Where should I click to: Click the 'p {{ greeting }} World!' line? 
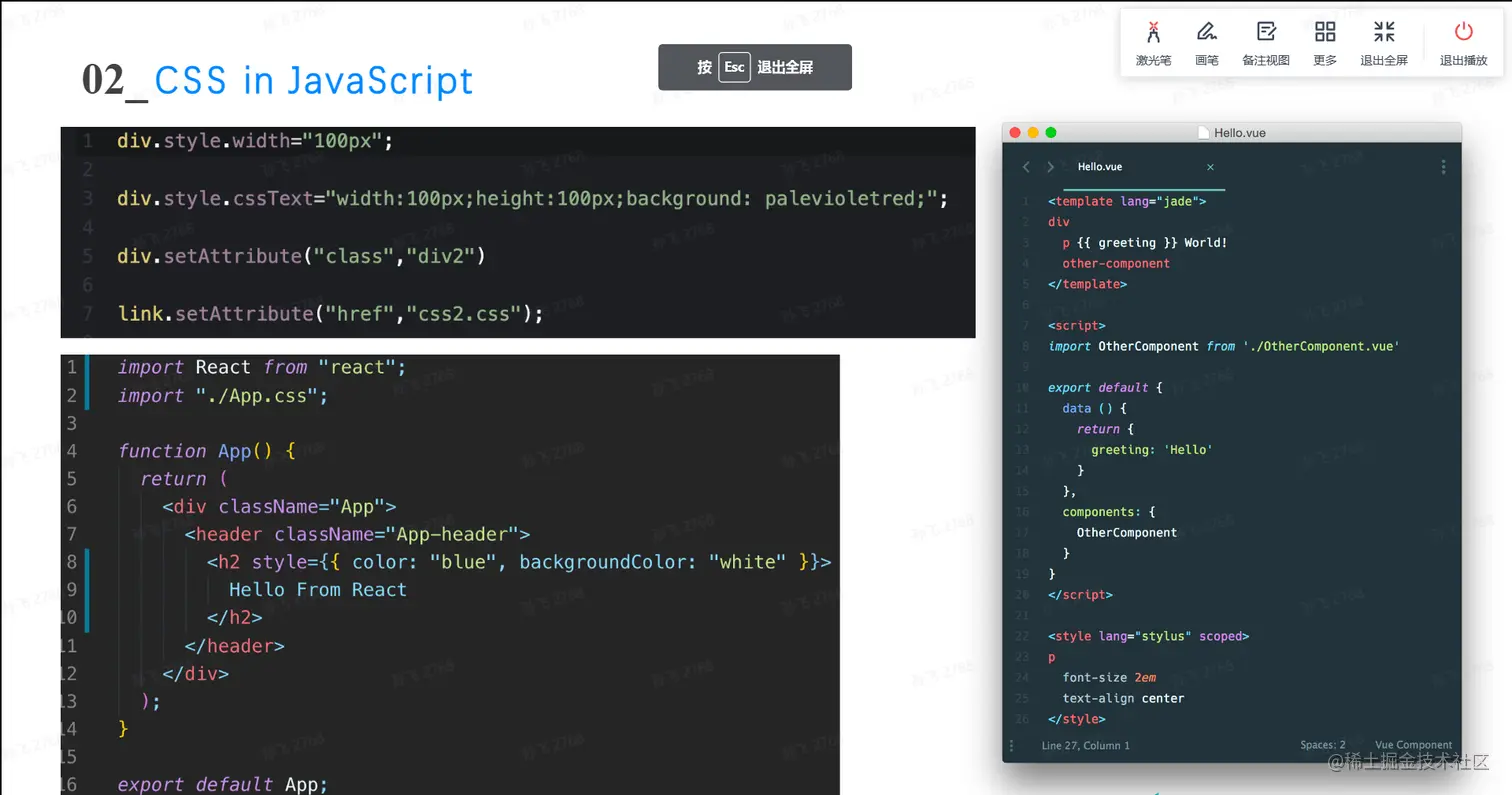[x=1145, y=243]
